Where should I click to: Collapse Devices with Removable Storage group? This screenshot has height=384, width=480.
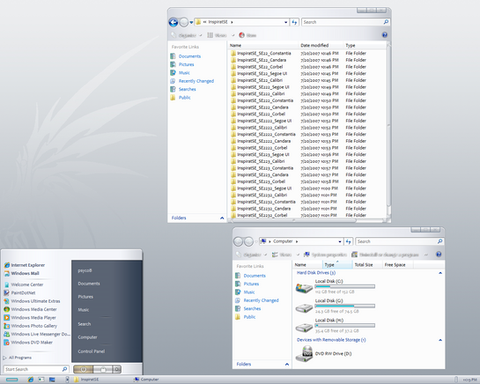(x=440, y=340)
